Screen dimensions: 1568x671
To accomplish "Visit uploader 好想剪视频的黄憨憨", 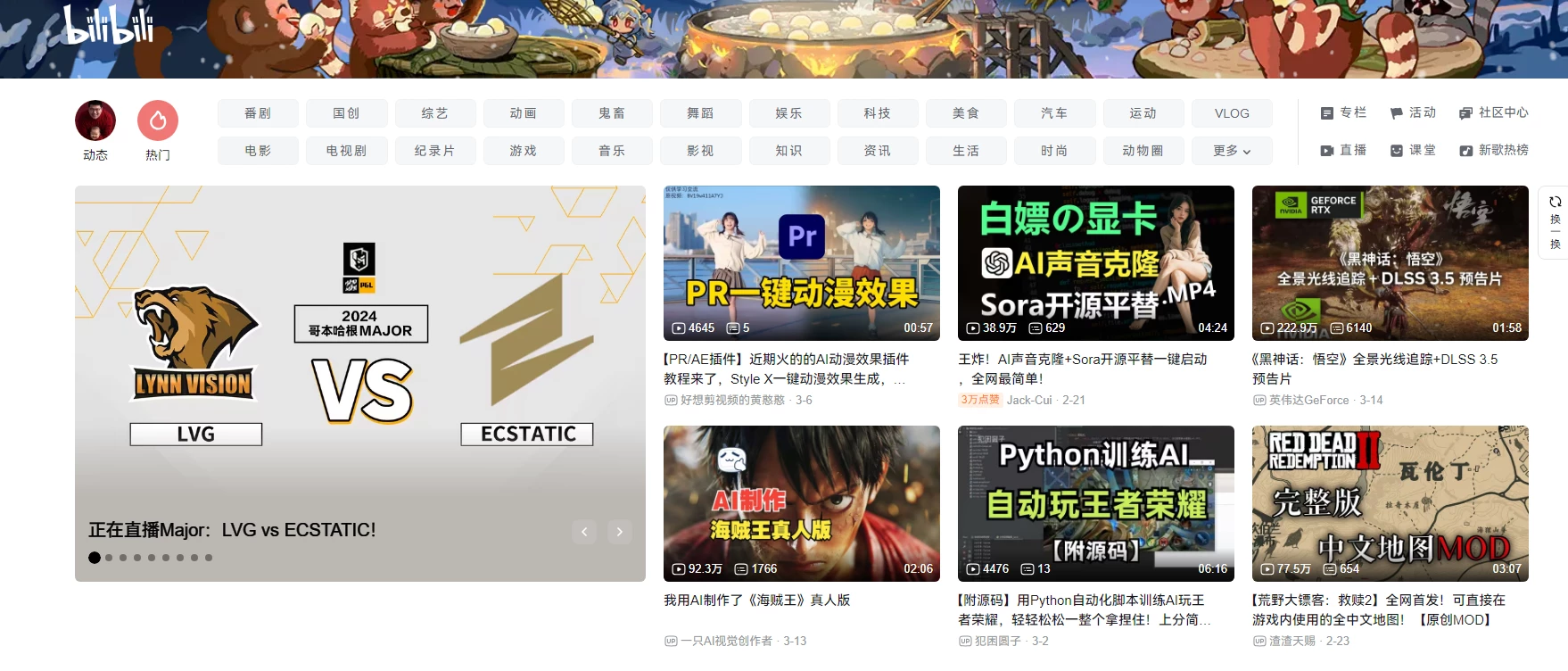I will click(x=732, y=401).
